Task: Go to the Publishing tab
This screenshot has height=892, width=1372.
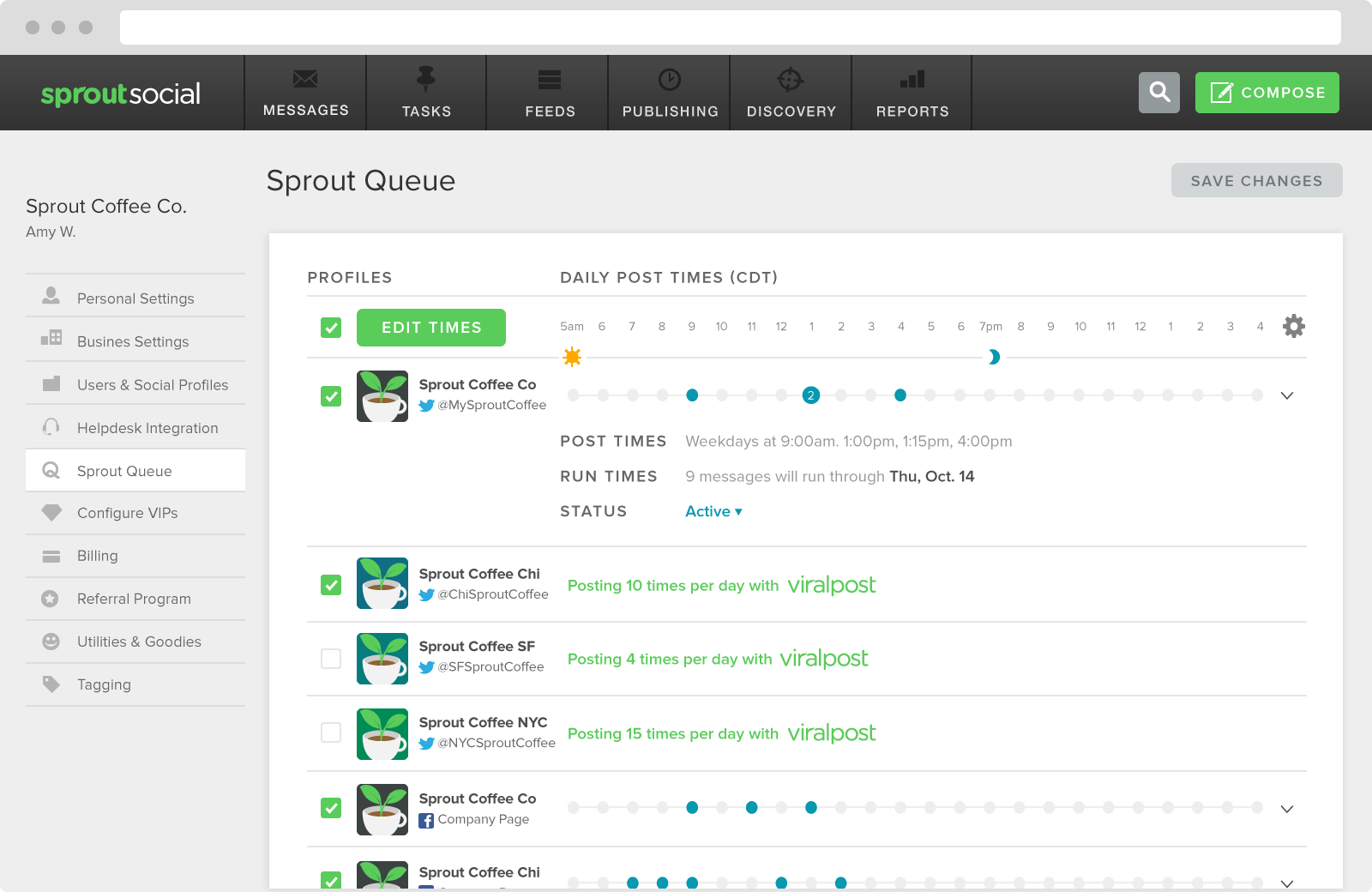Action: tap(670, 93)
